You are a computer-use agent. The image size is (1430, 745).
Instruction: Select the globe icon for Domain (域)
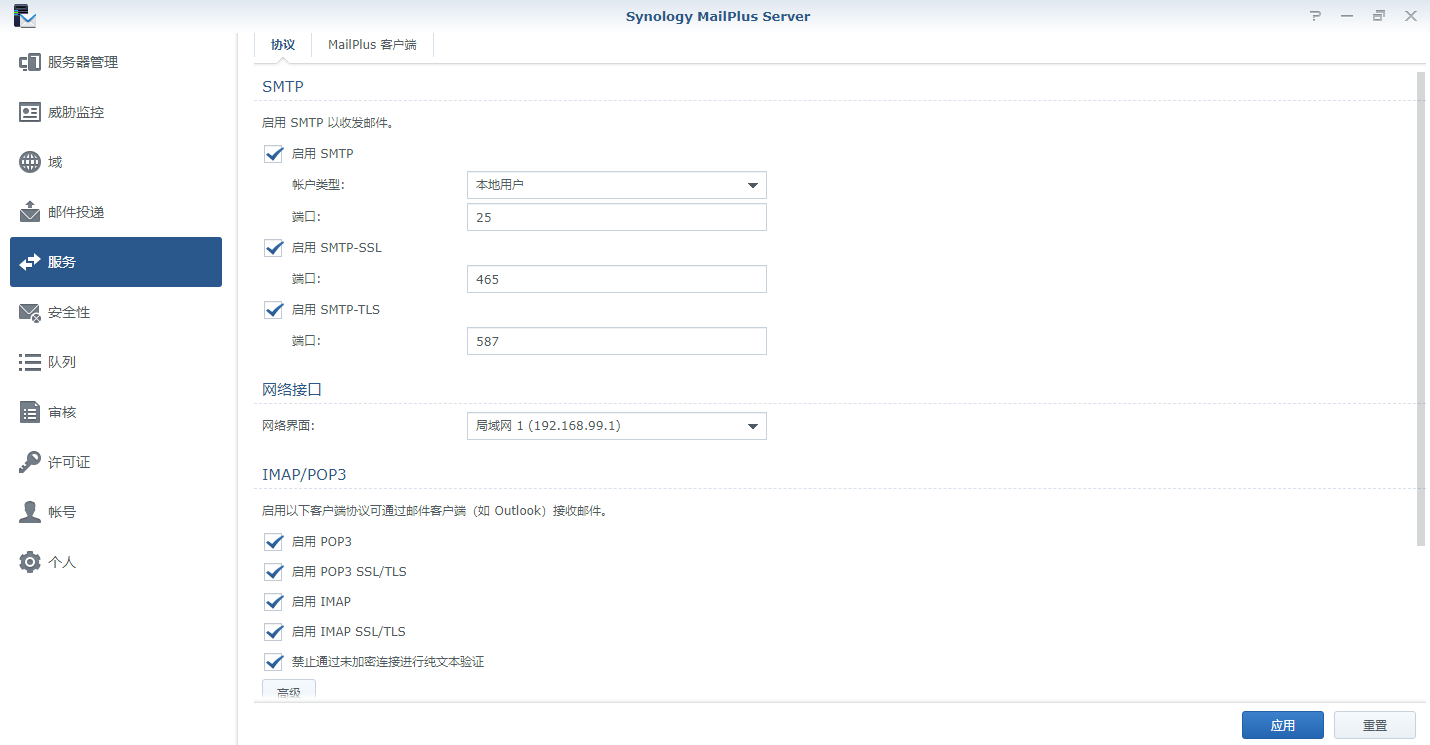tap(30, 162)
